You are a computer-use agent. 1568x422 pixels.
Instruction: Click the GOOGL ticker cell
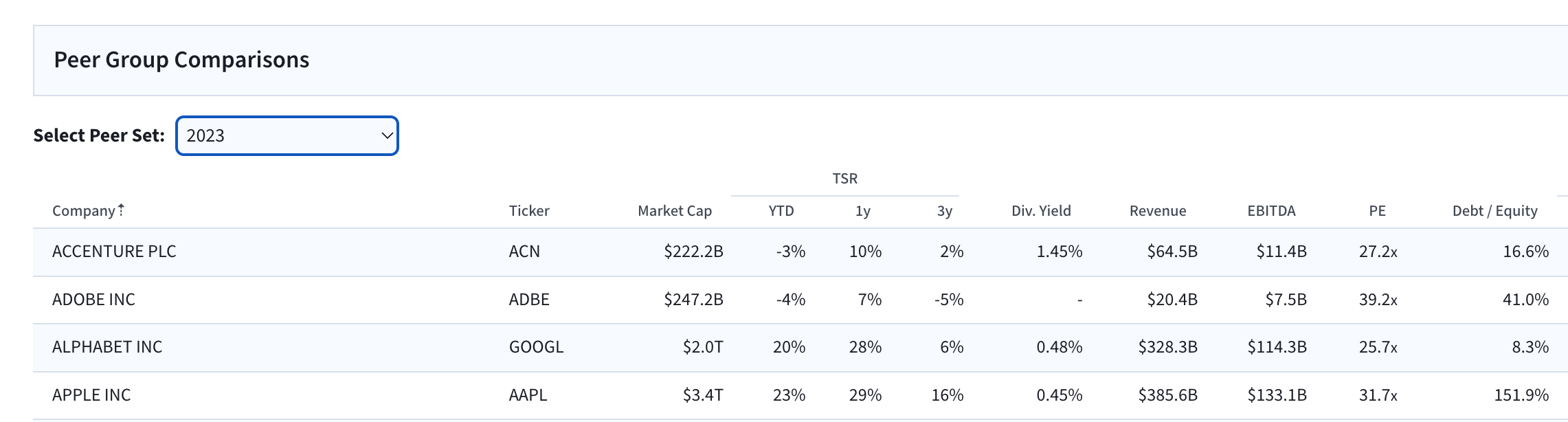(536, 347)
